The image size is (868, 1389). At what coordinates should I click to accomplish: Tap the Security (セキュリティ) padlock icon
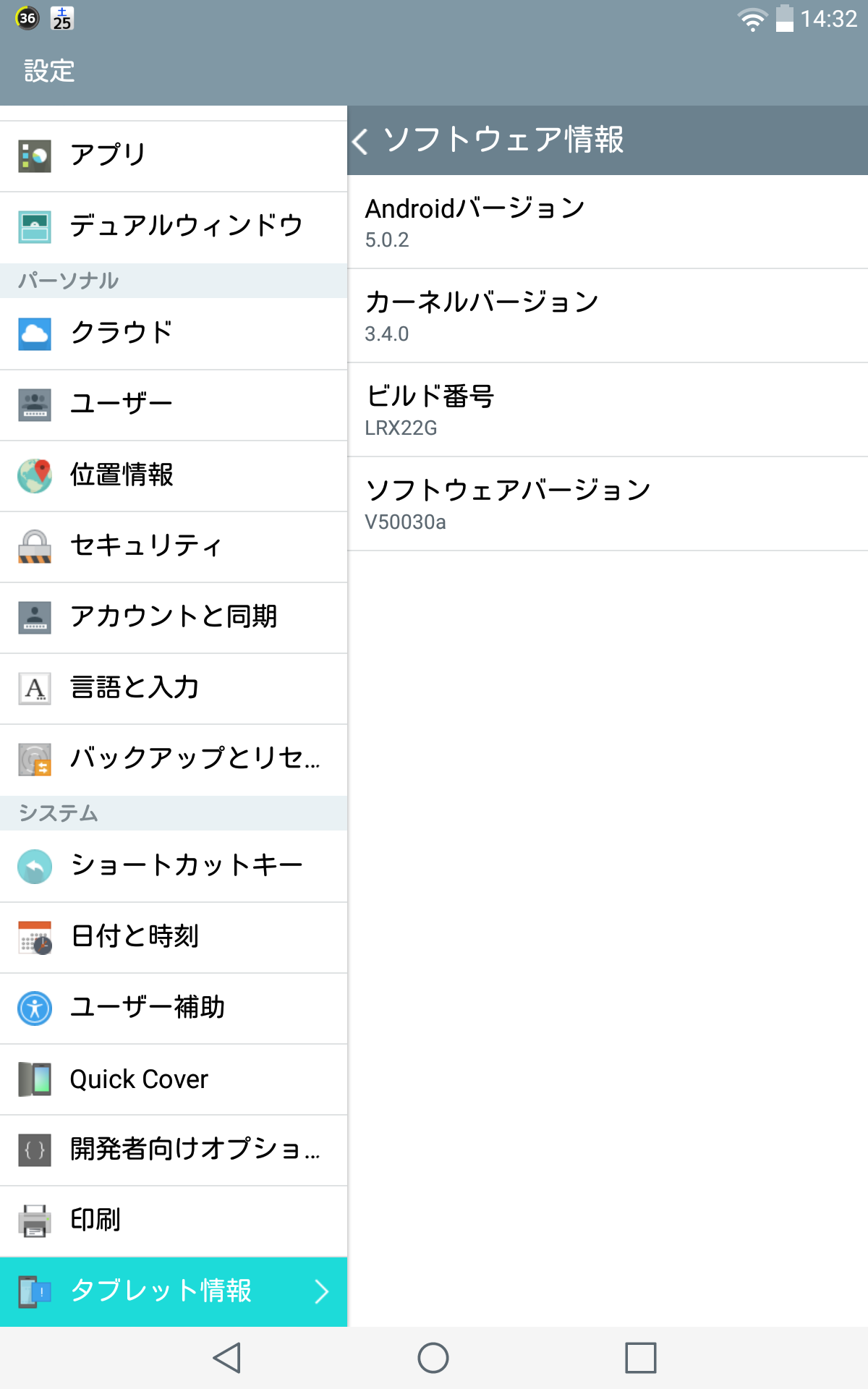[35, 547]
